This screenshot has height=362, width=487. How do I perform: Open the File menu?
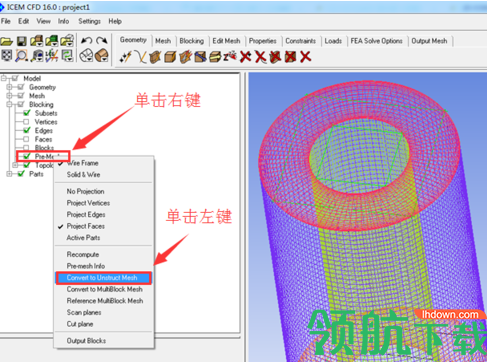click(6, 21)
